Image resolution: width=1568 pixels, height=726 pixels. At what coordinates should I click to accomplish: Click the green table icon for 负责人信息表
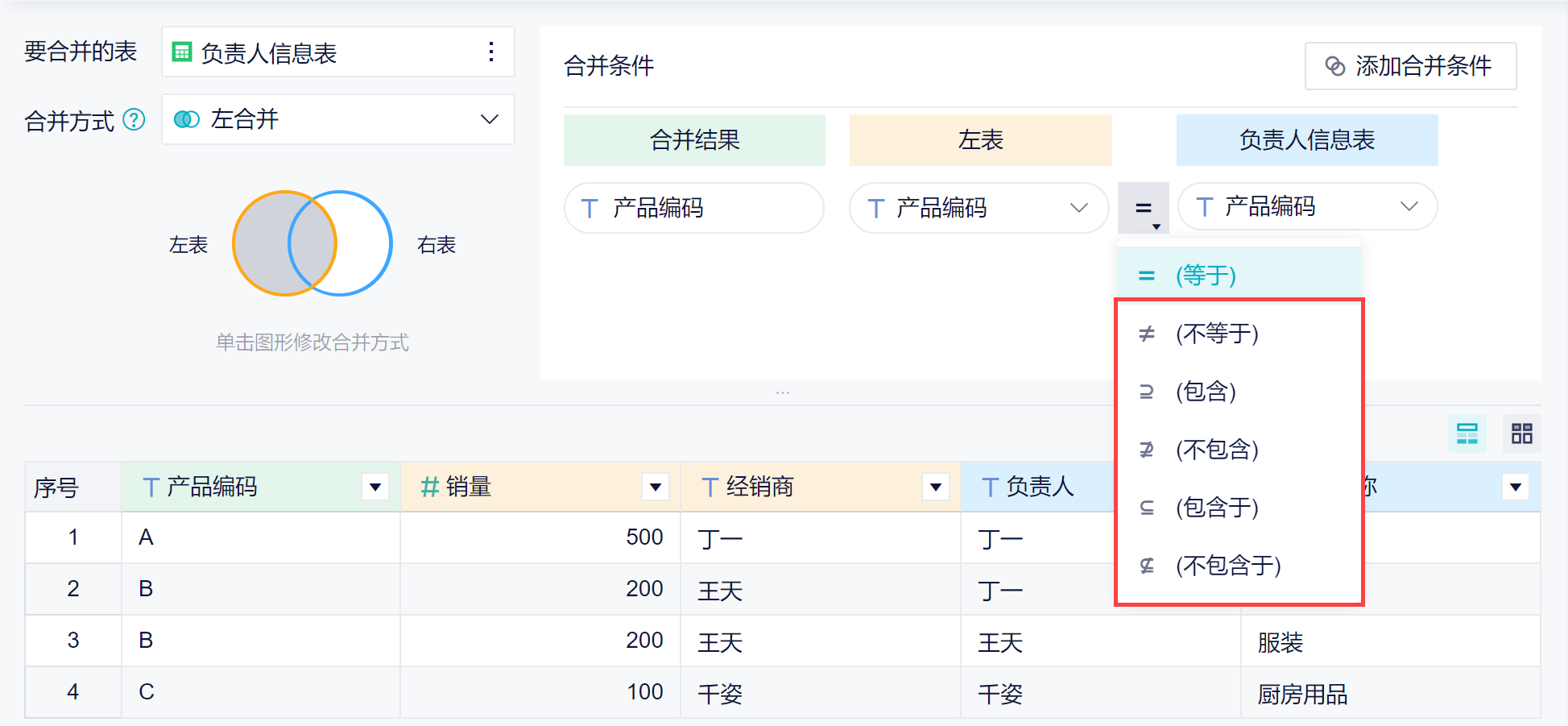(x=182, y=52)
